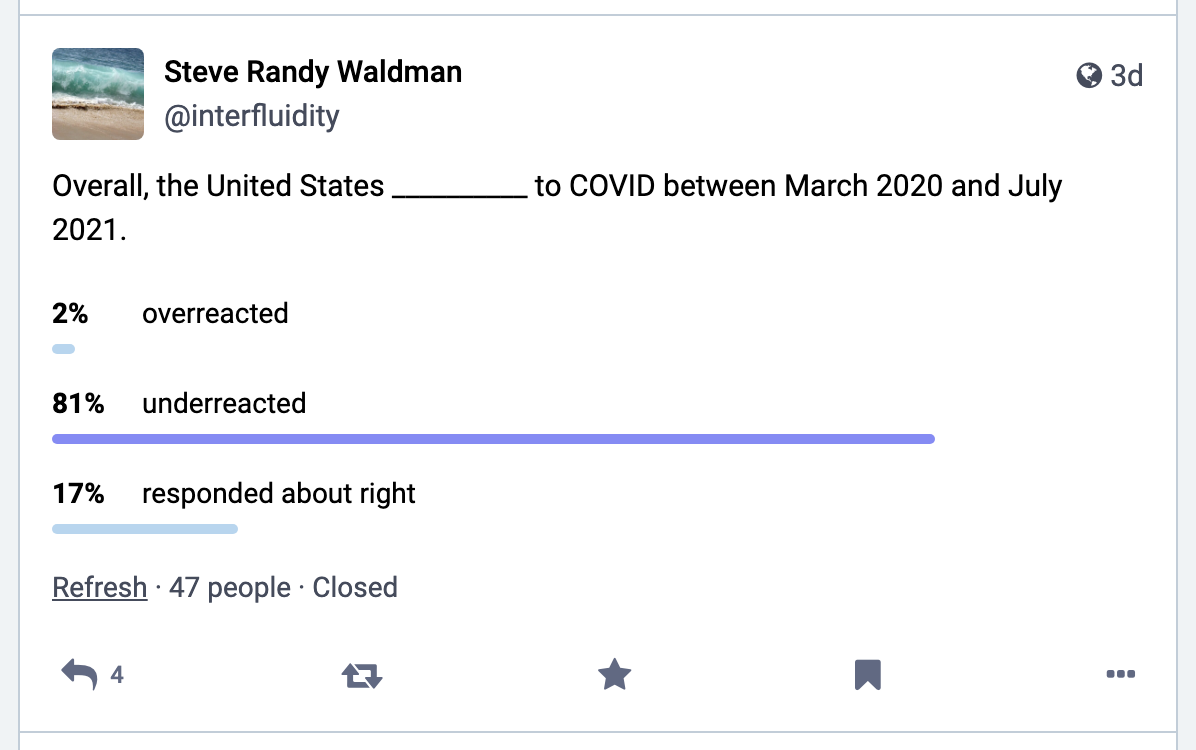1196x750 pixels.
Task: Click the 81% underreacted result bar
Action: point(494,439)
